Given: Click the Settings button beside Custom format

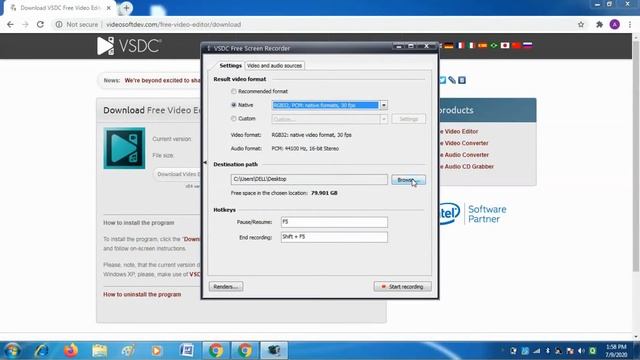Looking at the screenshot, I should (x=409, y=119).
